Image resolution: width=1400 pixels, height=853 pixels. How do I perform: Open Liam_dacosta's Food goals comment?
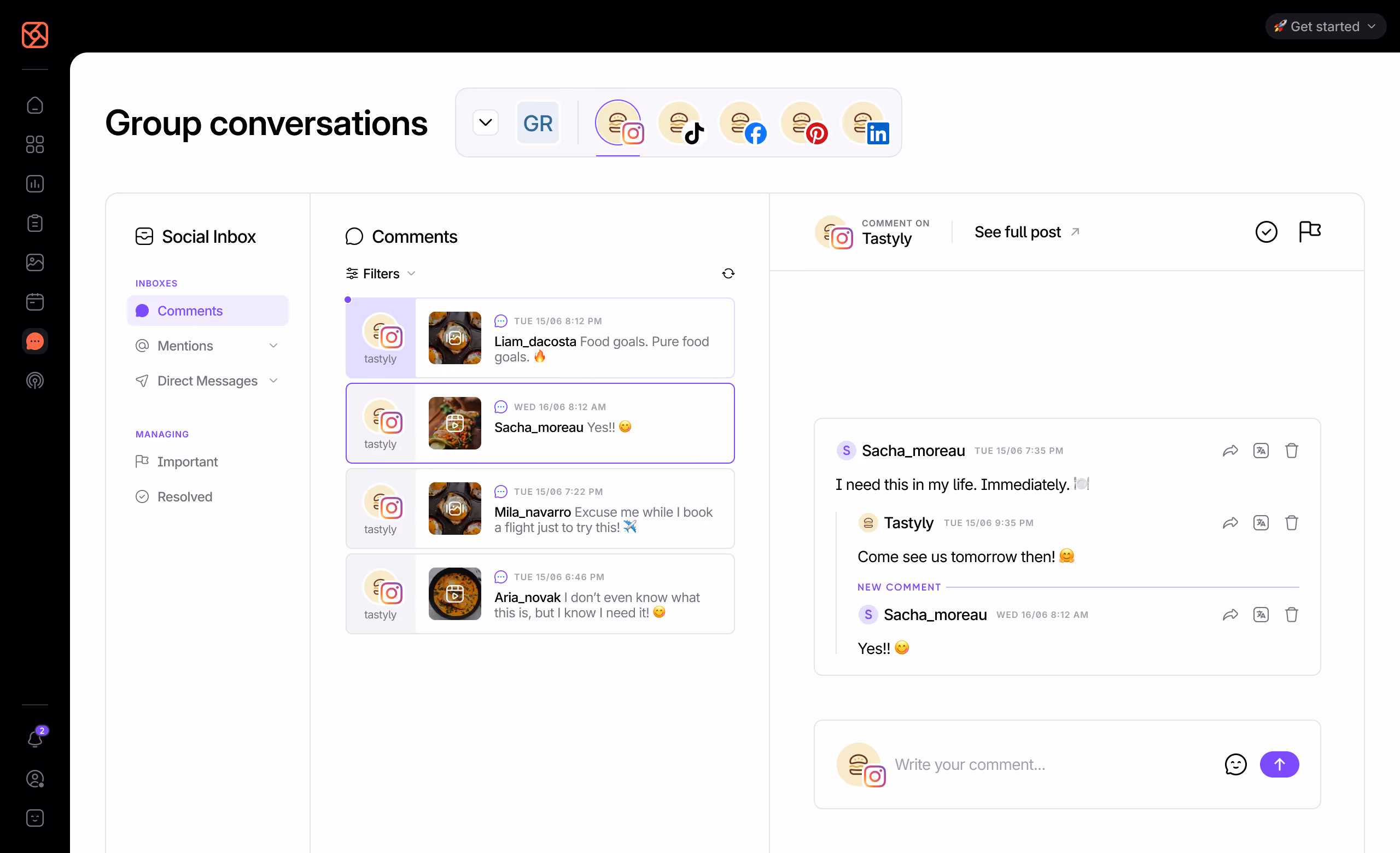click(540, 338)
